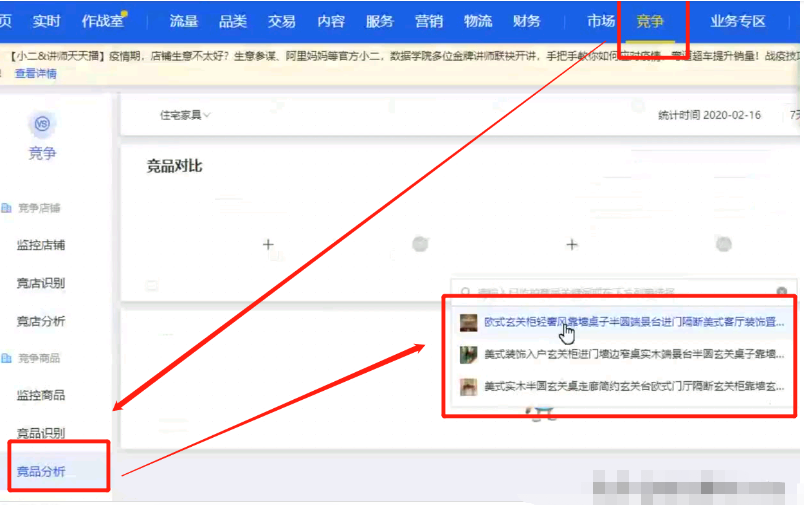
Task: Click the 竞争店铺 section icon
Action: pos(6,208)
